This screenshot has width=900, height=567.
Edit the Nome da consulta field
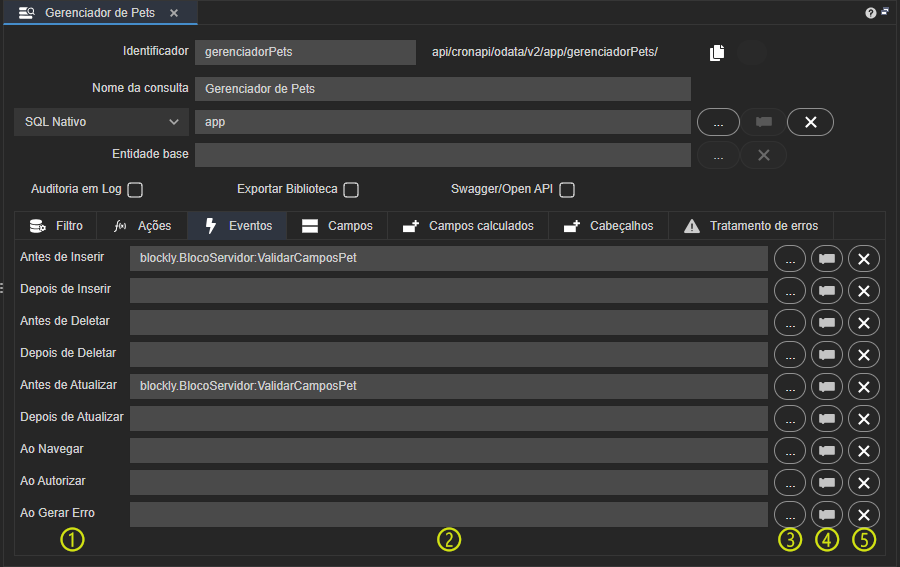(443, 89)
